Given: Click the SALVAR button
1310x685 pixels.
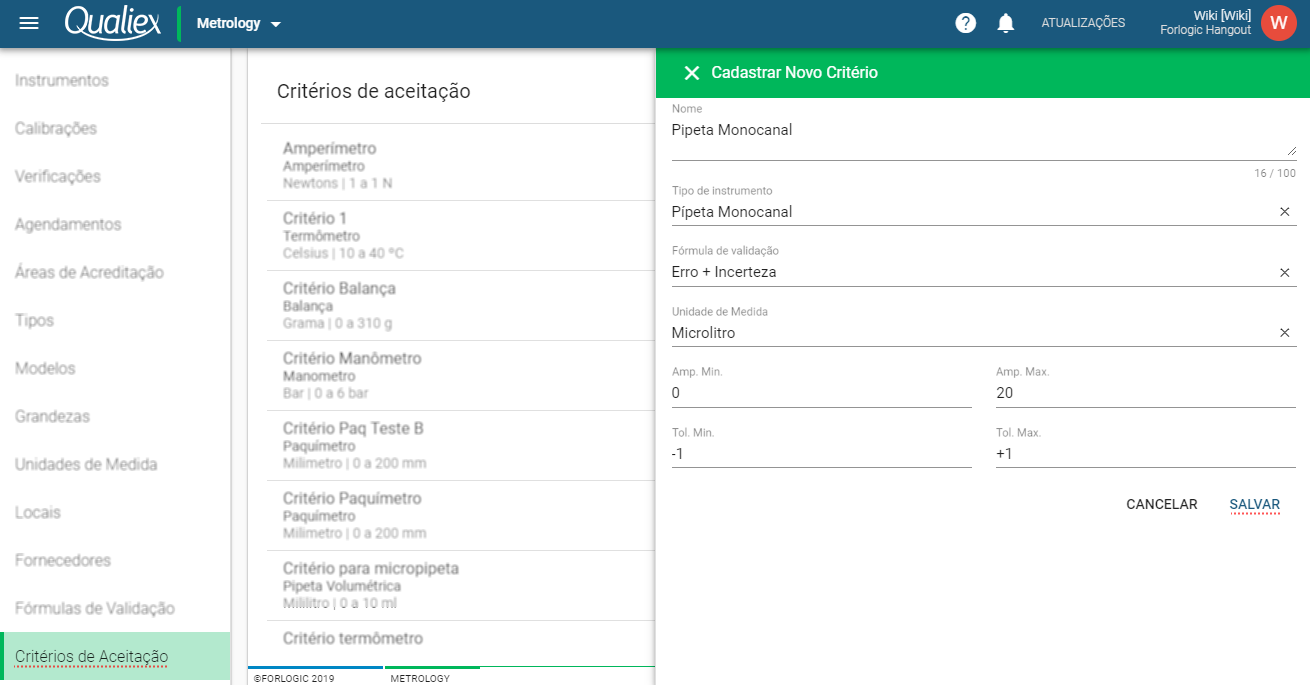Looking at the screenshot, I should tap(1254, 504).
